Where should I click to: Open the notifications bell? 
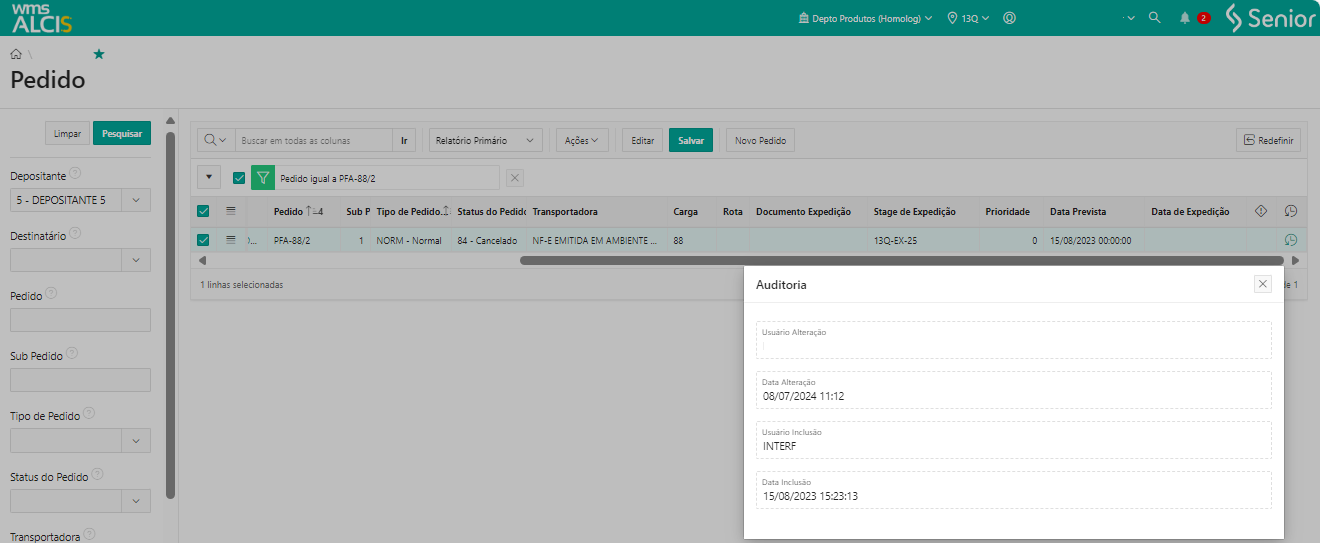click(x=1185, y=18)
